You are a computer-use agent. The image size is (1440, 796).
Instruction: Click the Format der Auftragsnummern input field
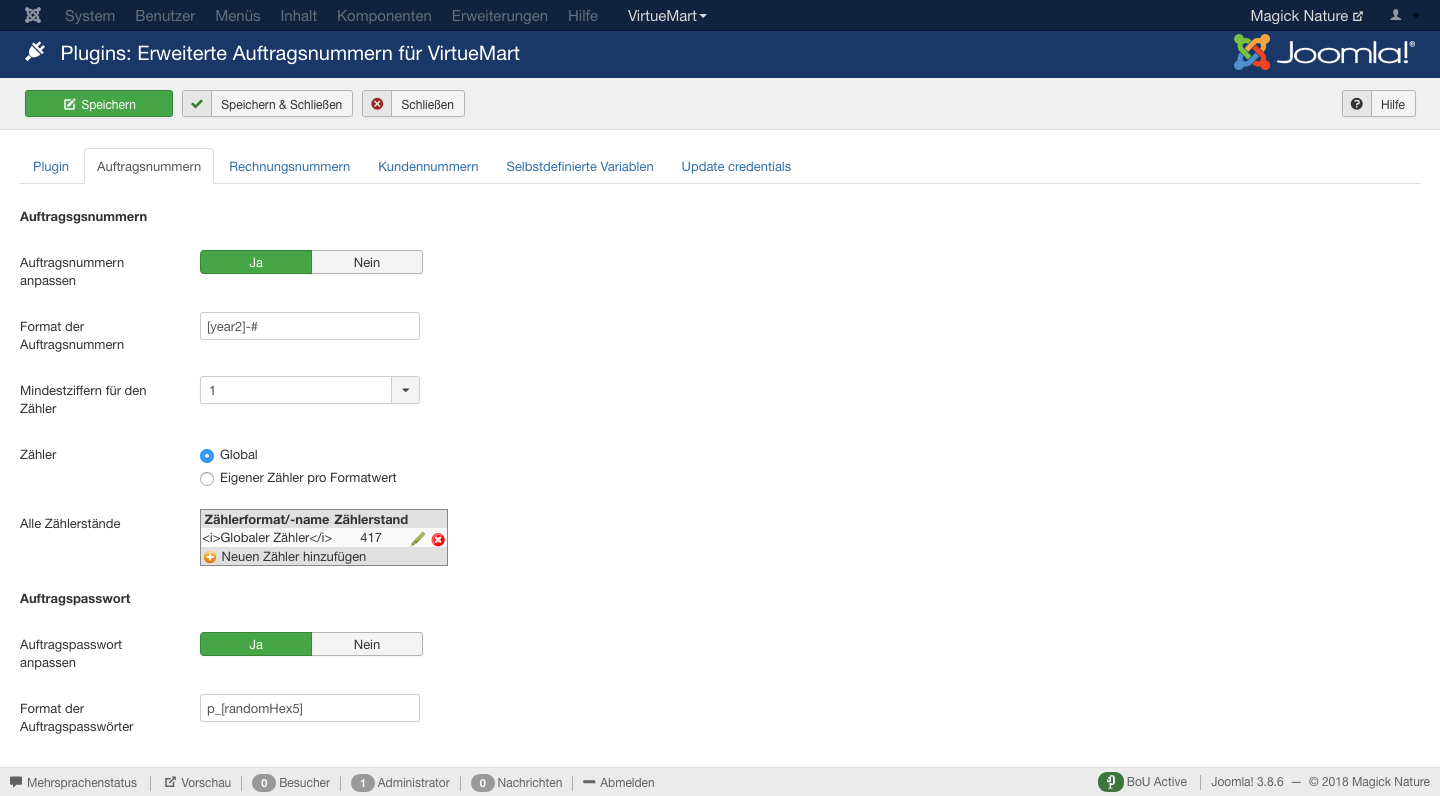(310, 326)
